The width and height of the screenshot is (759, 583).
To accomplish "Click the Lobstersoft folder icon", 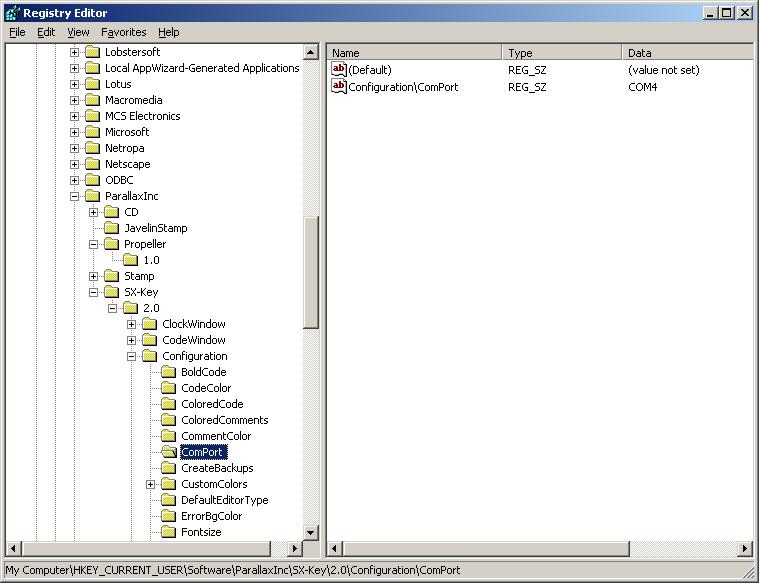I will pos(92,52).
